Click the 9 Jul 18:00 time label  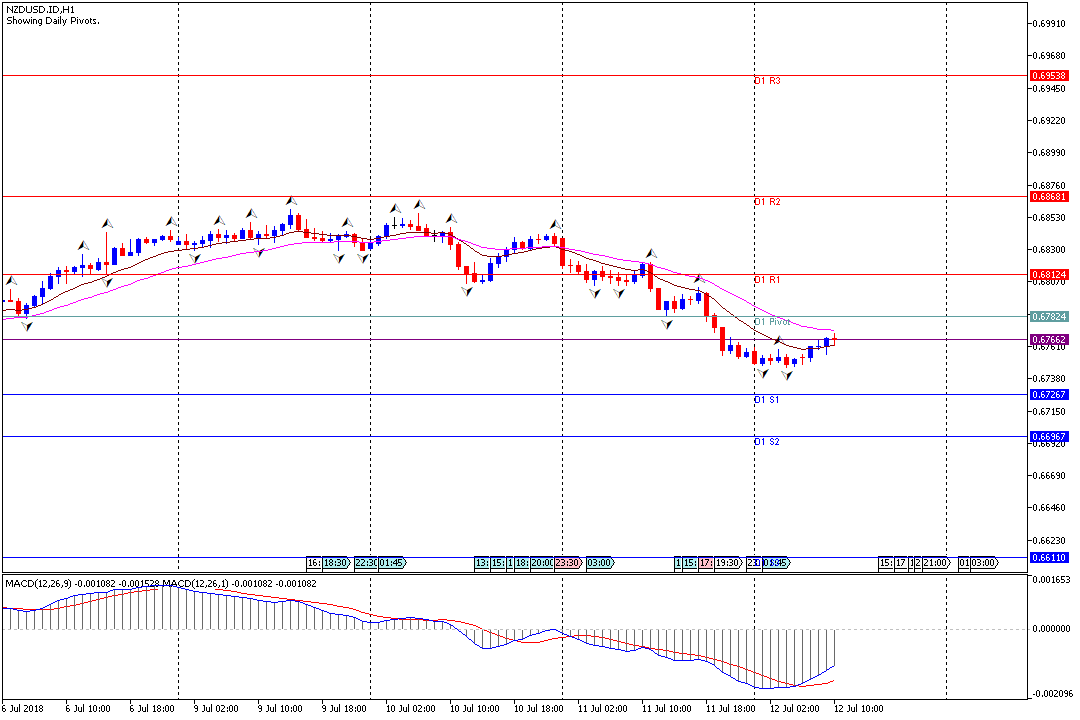pyautogui.click(x=344, y=708)
